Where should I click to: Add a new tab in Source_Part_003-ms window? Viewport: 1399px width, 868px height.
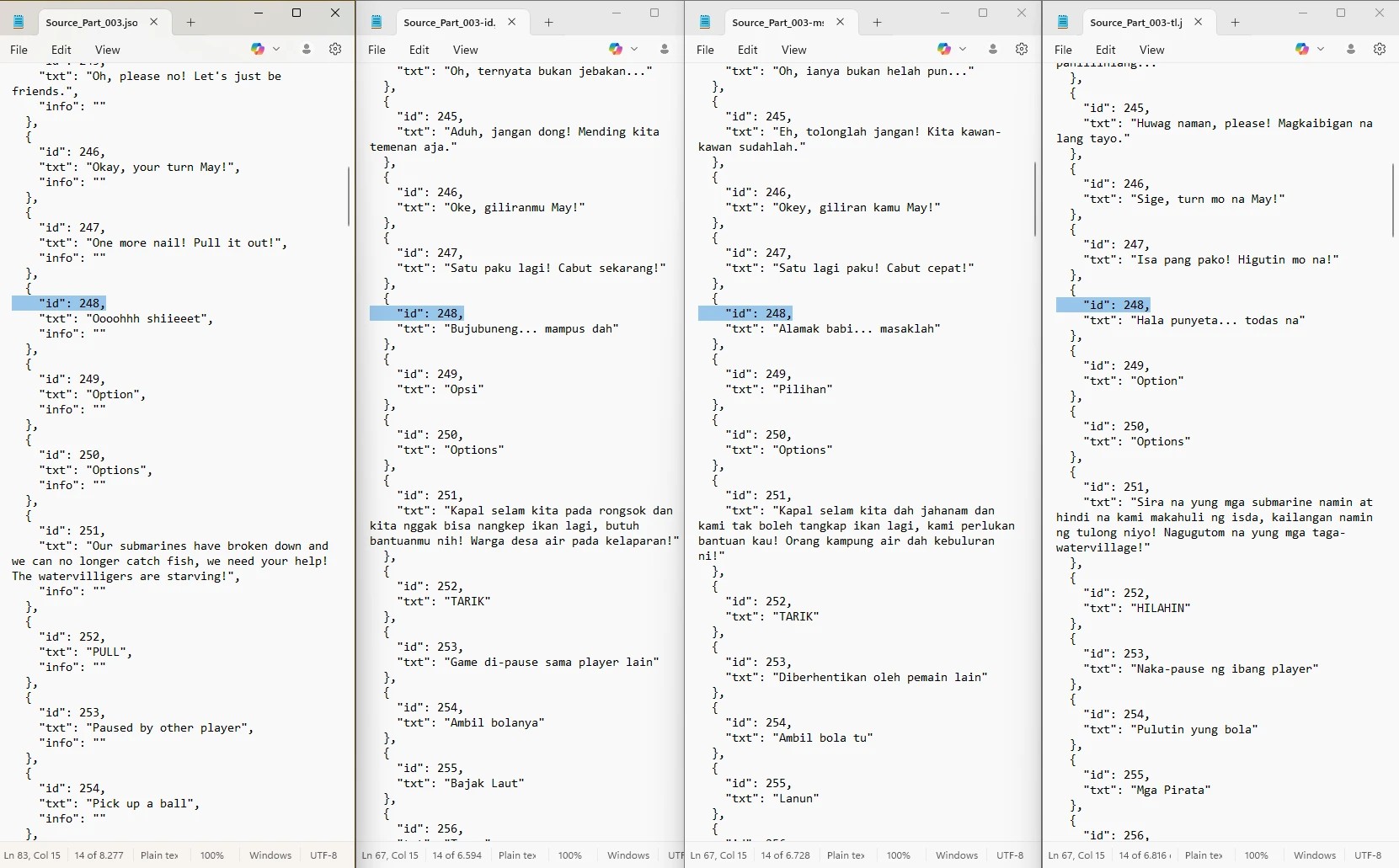(x=877, y=23)
